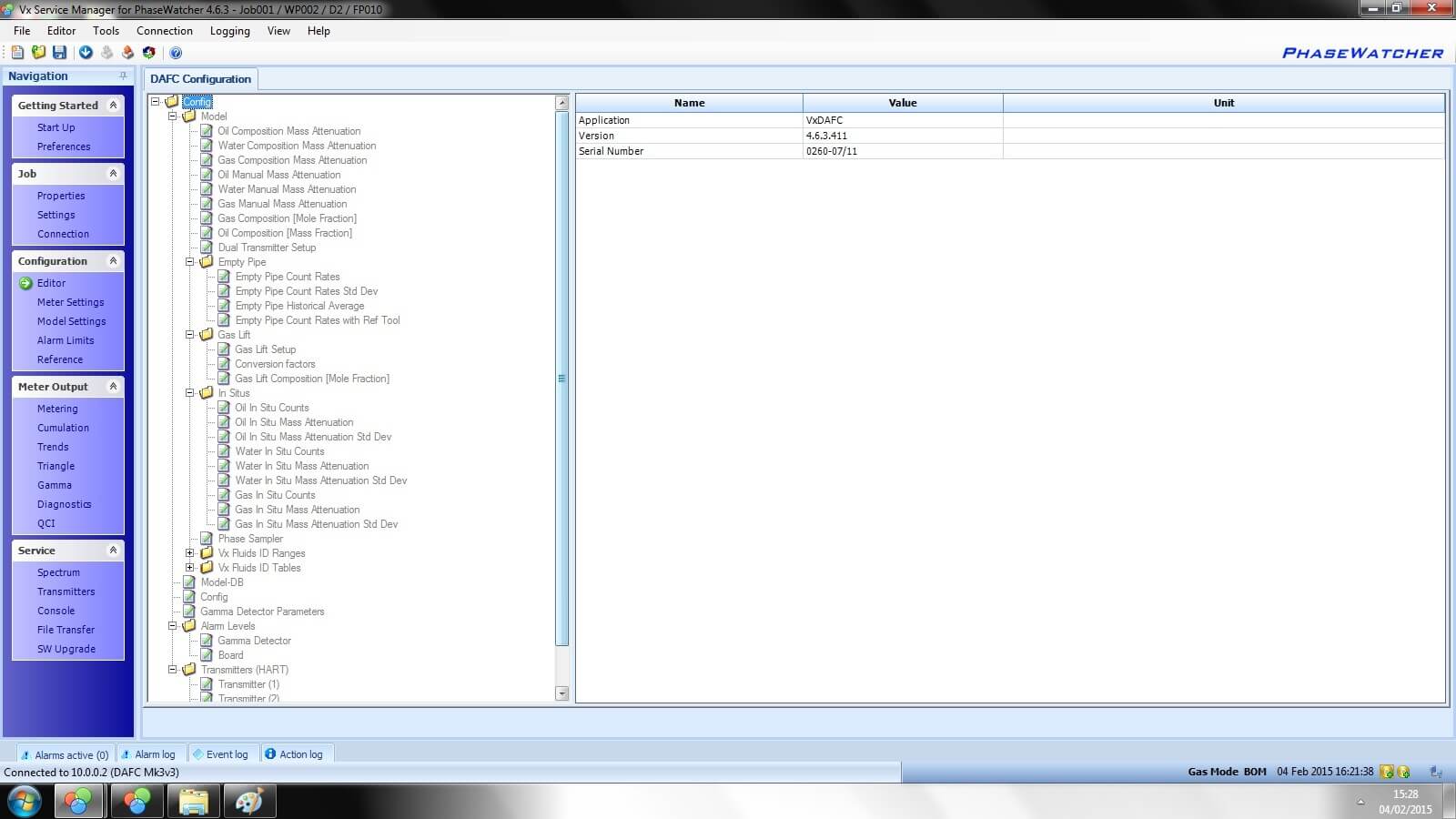Click the green arrow icon beside Editor
Viewport: 1456px width, 819px height.
coord(25,283)
